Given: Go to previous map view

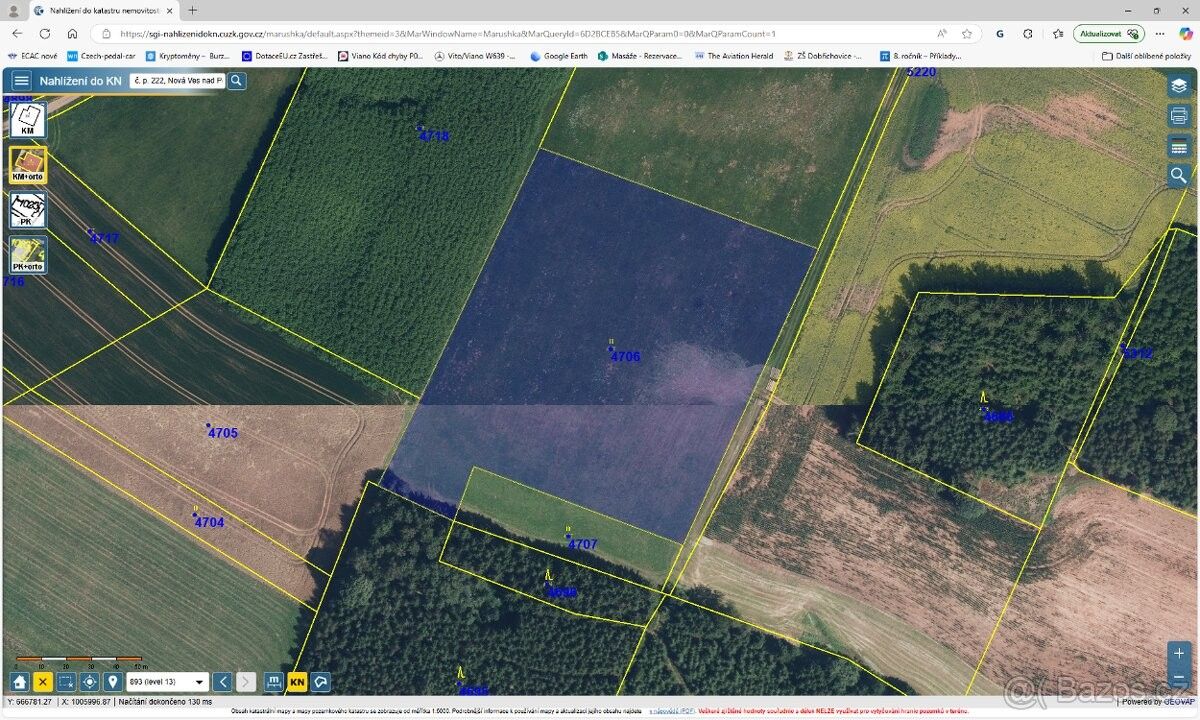Looking at the screenshot, I should tap(223, 682).
